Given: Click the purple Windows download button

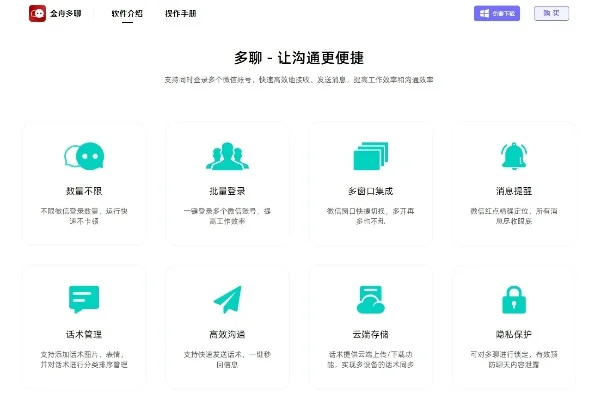Looking at the screenshot, I should [497, 13].
